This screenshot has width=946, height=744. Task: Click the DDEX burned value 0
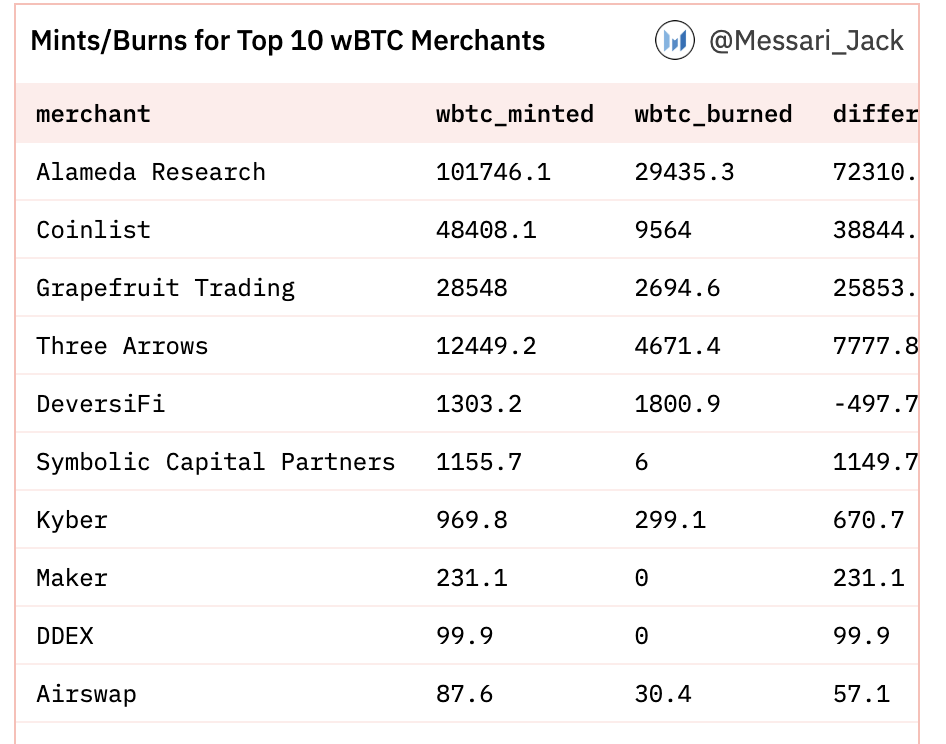point(641,636)
